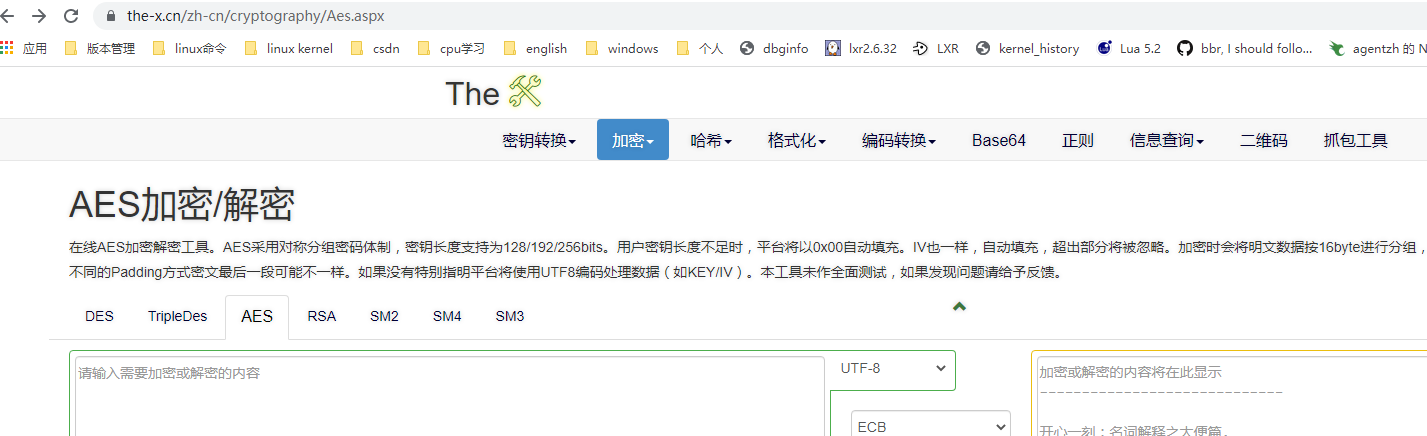
Task: Reload the page with refresh icon
Action: [71, 16]
